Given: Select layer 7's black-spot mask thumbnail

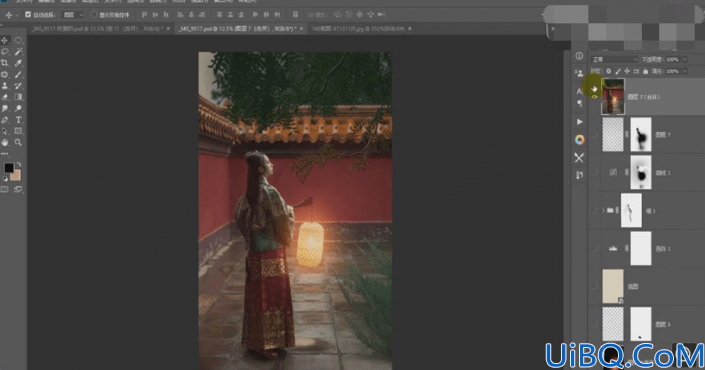Looking at the screenshot, I should pyautogui.click(x=641, y=134).
